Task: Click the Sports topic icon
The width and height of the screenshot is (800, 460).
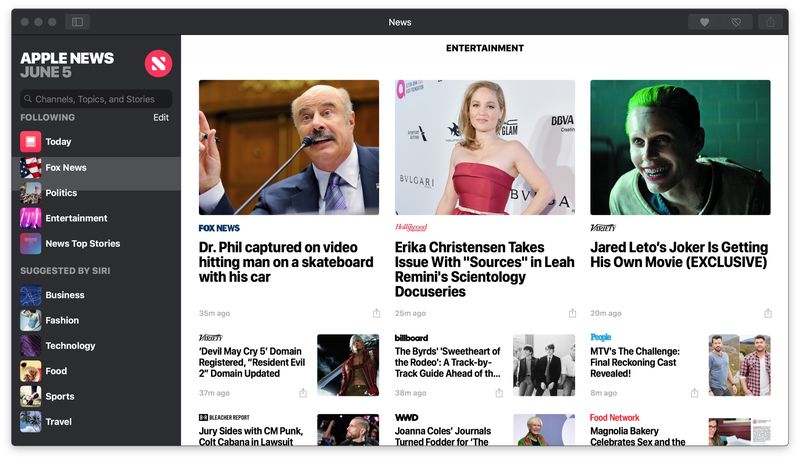Action: click(x=31, y=396)
